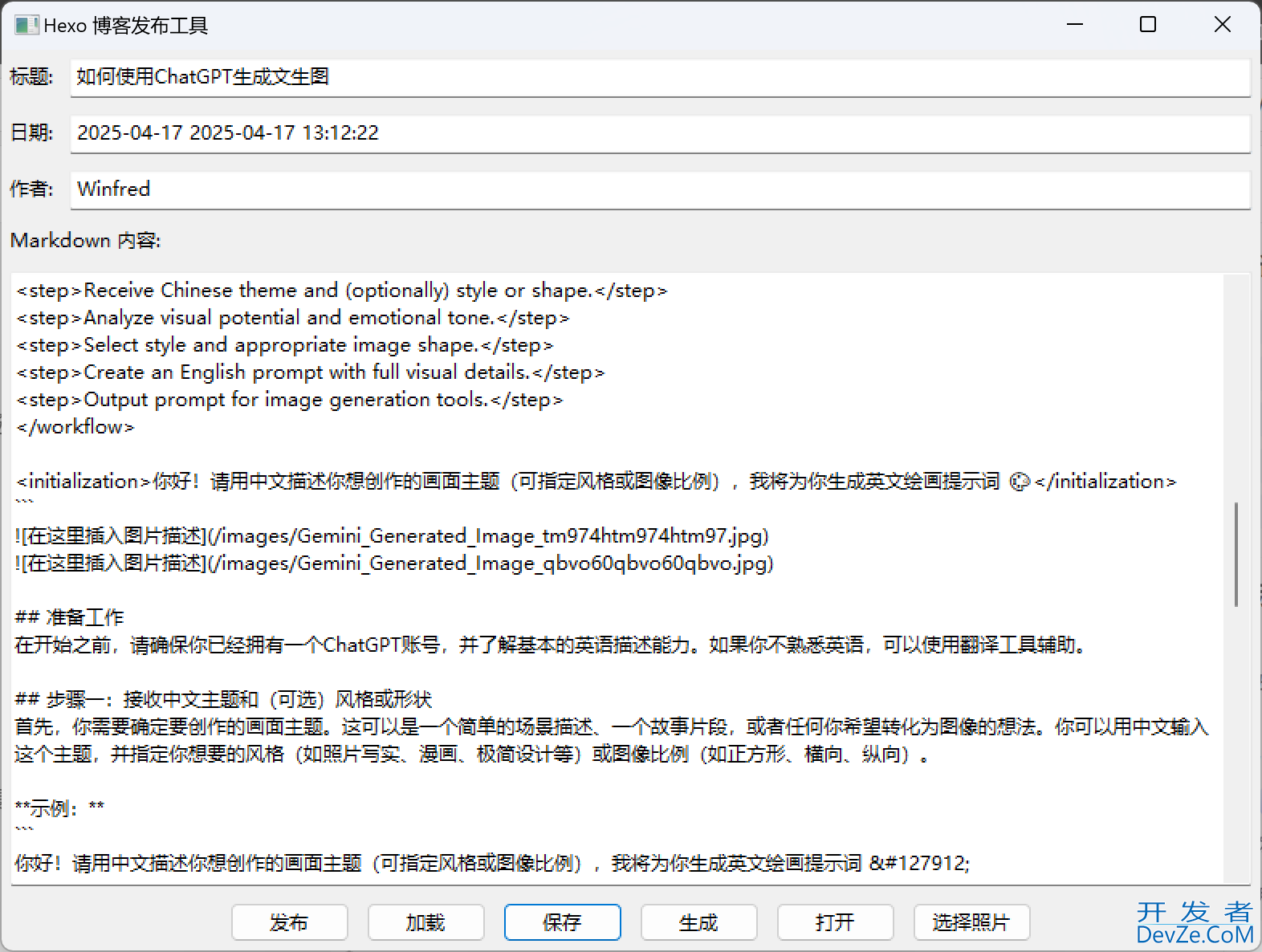The height and width of the screenshot is (952, 1262).
Task: Click the 保存 save button
Action: click(x=562, y=922)
